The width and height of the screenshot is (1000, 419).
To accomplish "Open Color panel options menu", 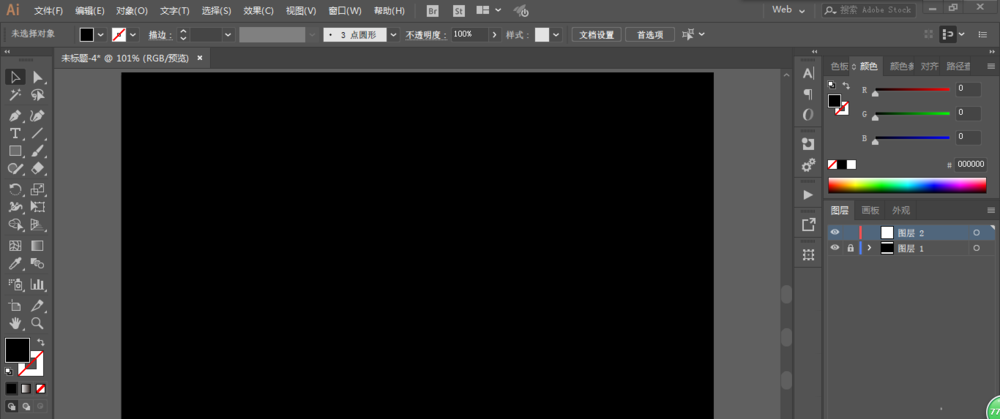I will coord(990,66).
